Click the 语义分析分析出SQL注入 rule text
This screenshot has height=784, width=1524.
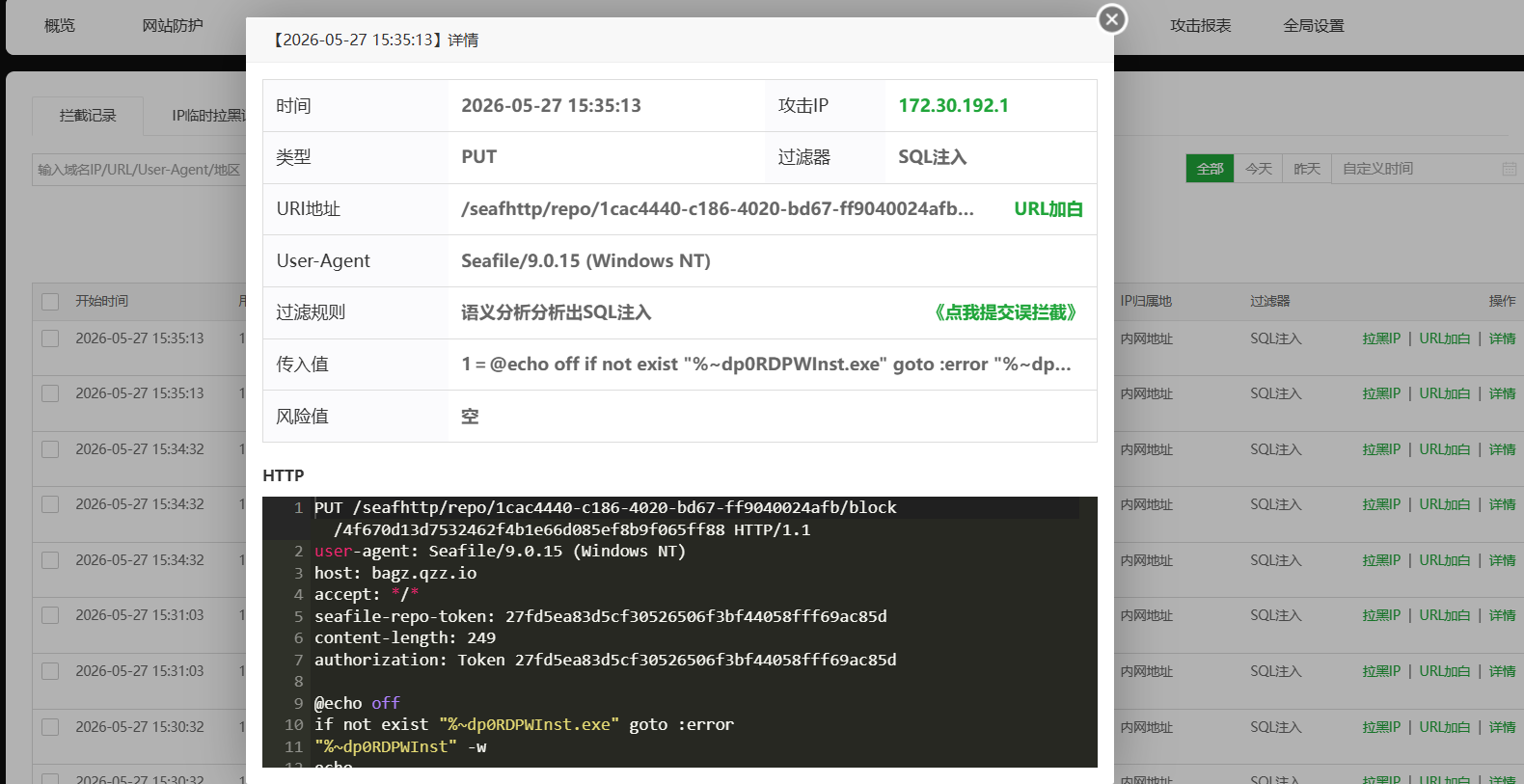click(557, 312)
